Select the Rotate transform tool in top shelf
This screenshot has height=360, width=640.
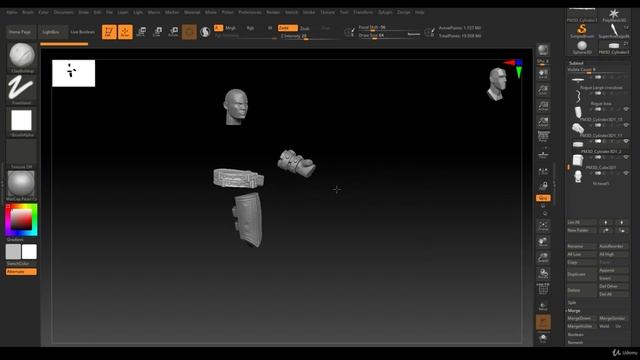173,32
